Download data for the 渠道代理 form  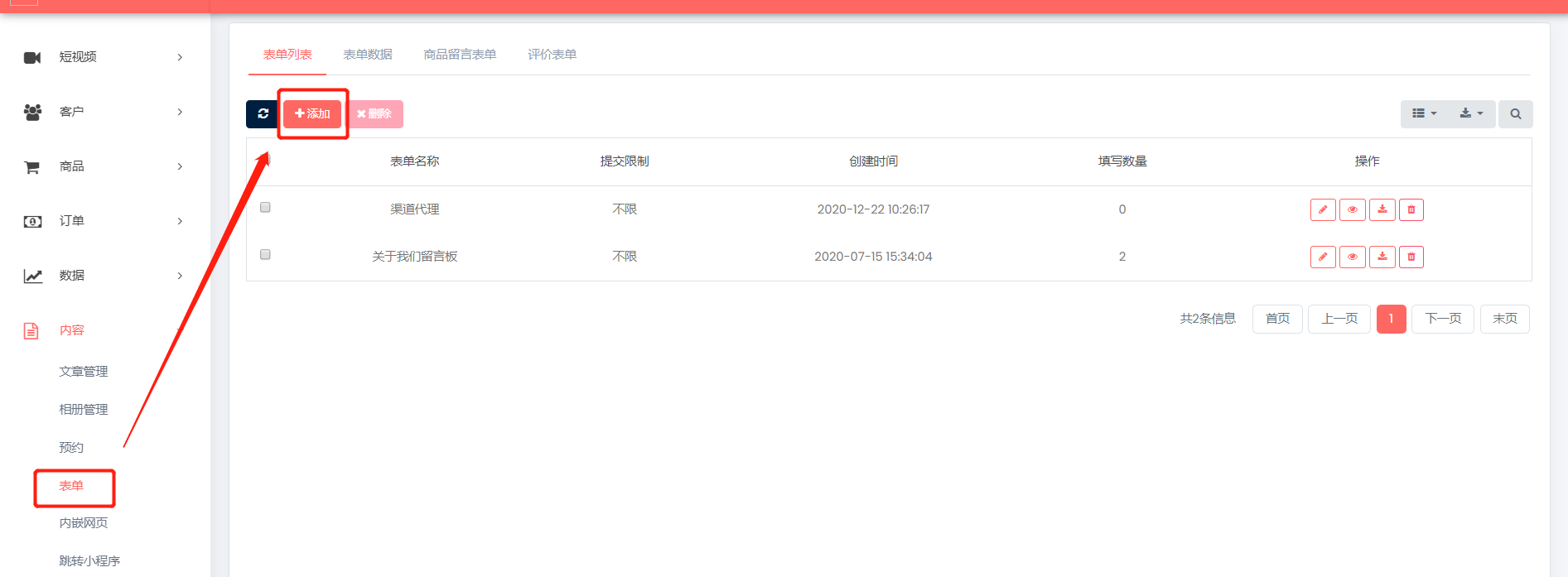tap(1382, 209)
